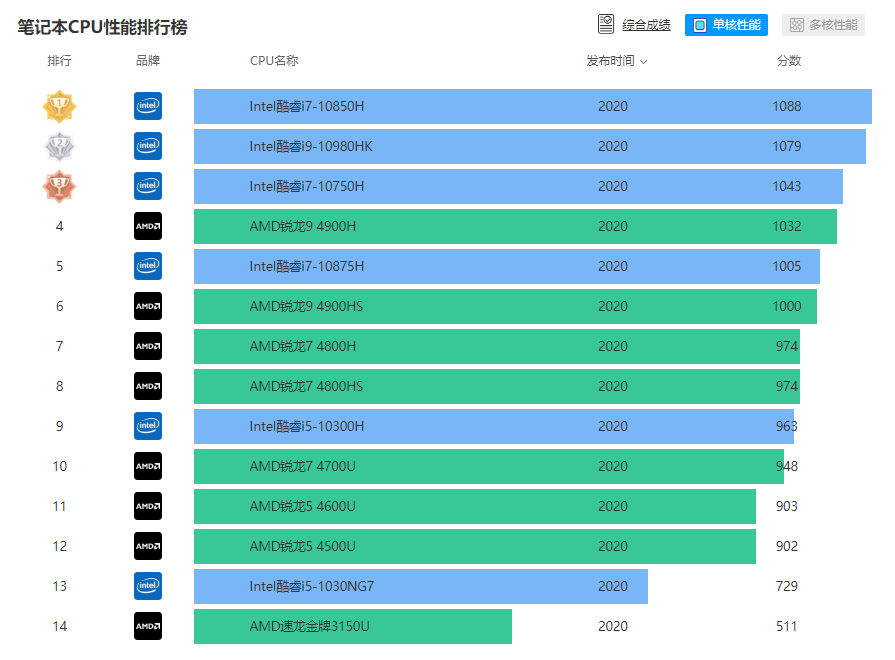Screen dimensions: 895x660
Task: Click AMD logo beside 锐龙5 4600U
Action: (148, 506)
